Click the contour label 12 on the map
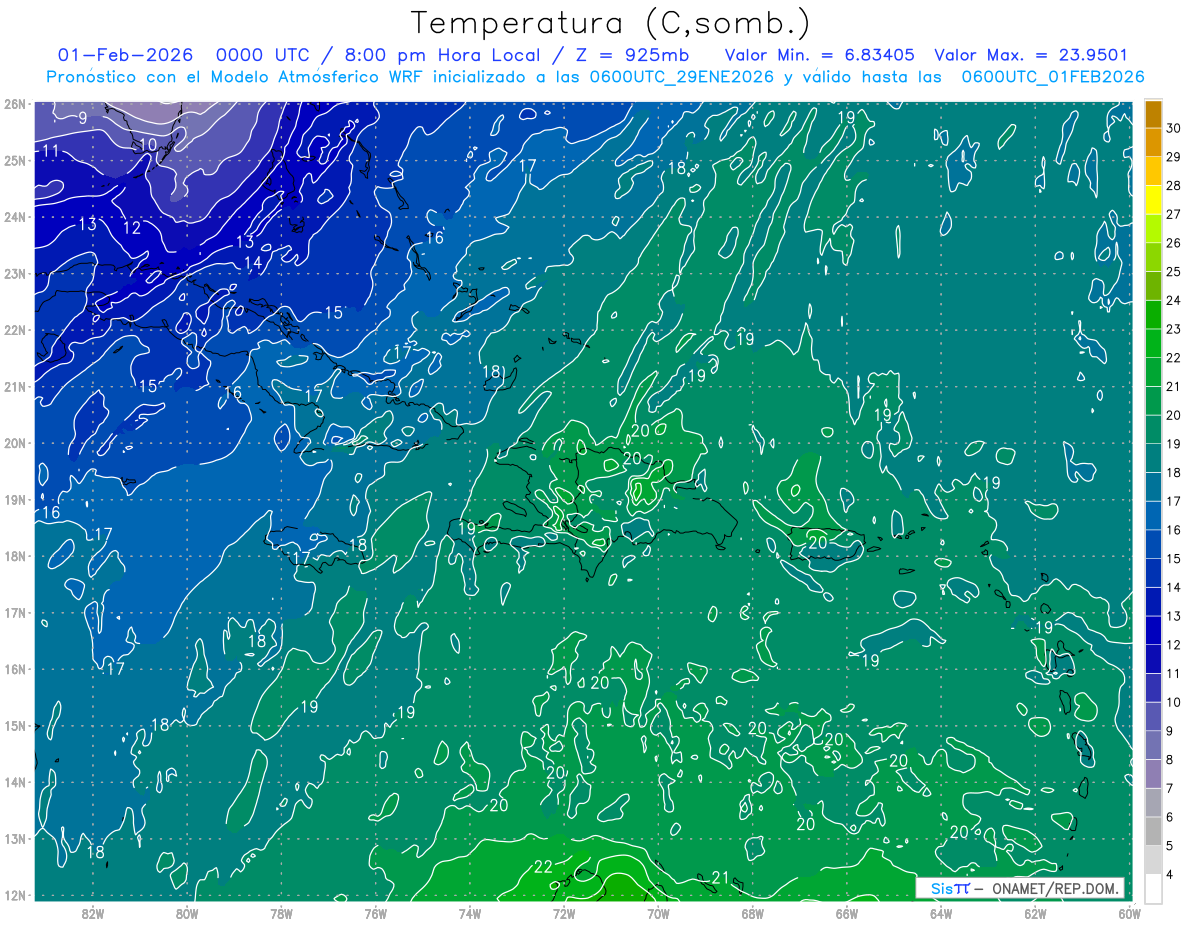The width and height of the screenshot is (1200, 927). click(x=132, y=228)
